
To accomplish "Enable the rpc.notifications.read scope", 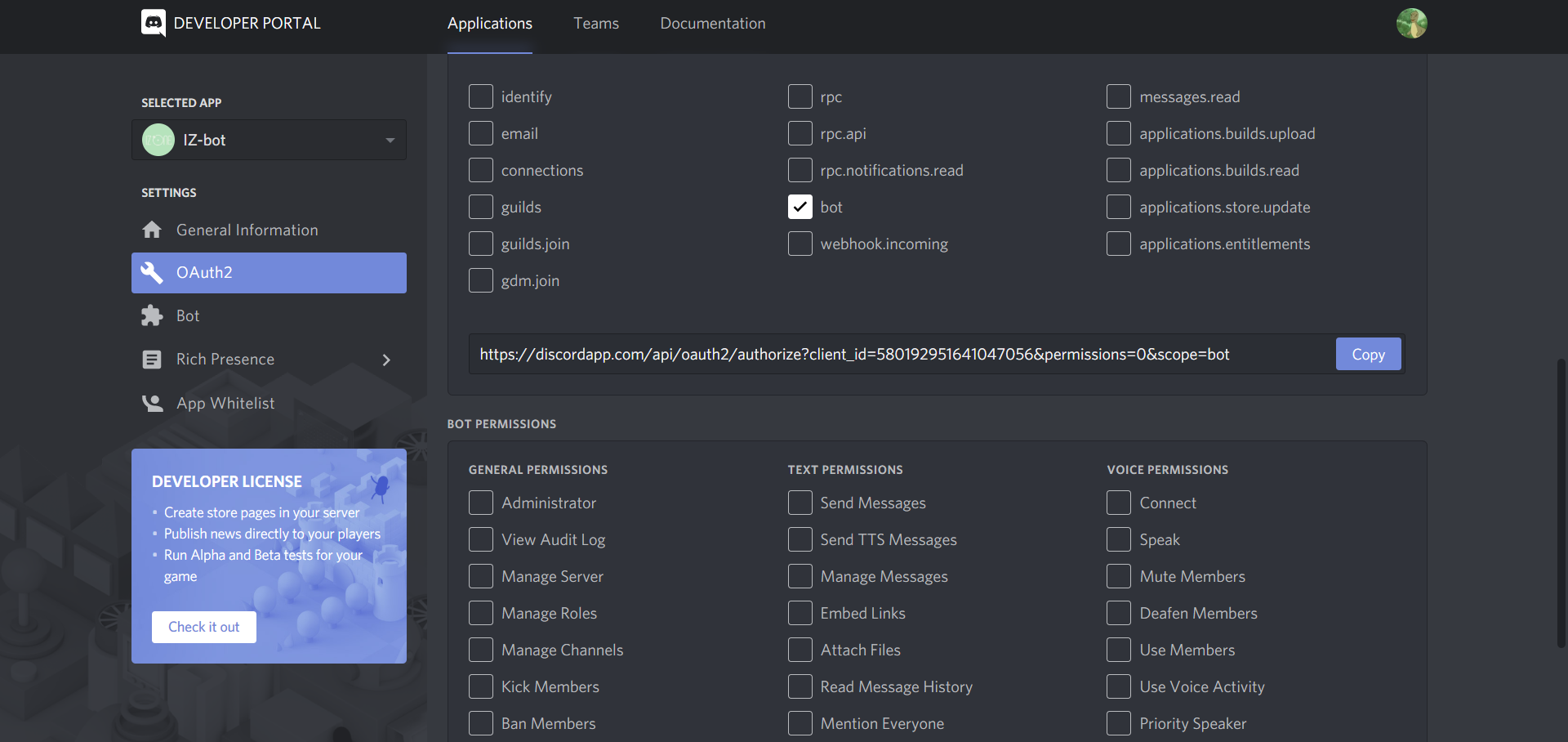I will coord(800,170).
